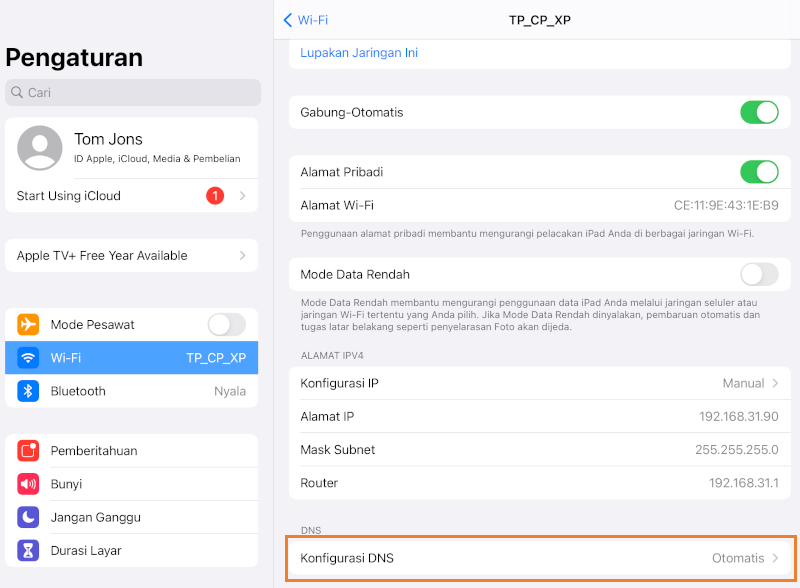
Task: Select the Wi-Fi icon in sidebar
Action: [28, 358]
